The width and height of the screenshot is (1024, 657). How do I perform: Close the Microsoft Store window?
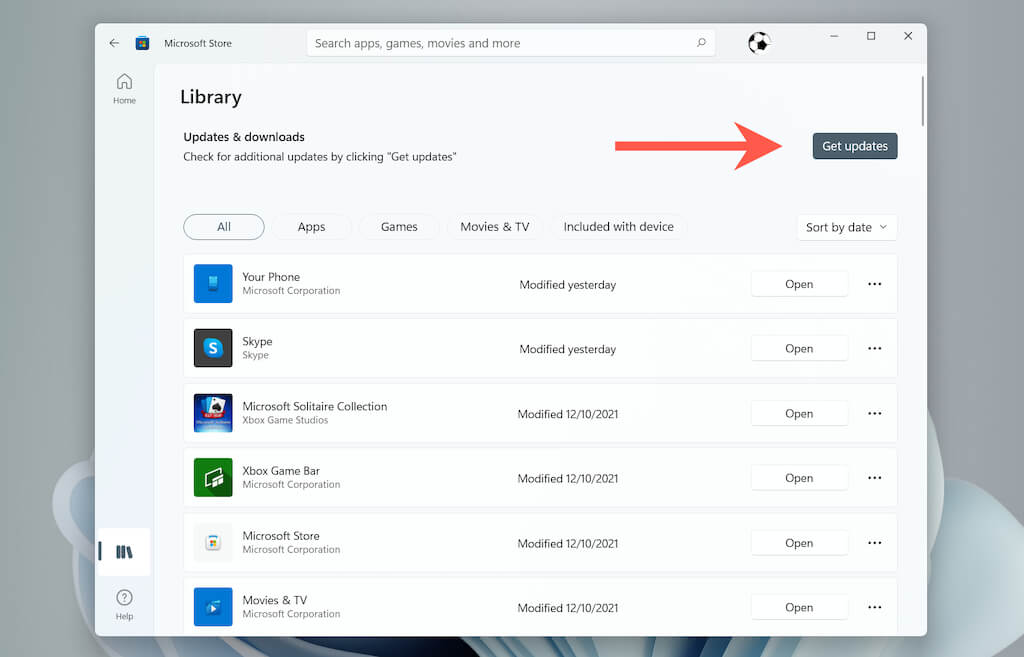(x=908, y=36)
